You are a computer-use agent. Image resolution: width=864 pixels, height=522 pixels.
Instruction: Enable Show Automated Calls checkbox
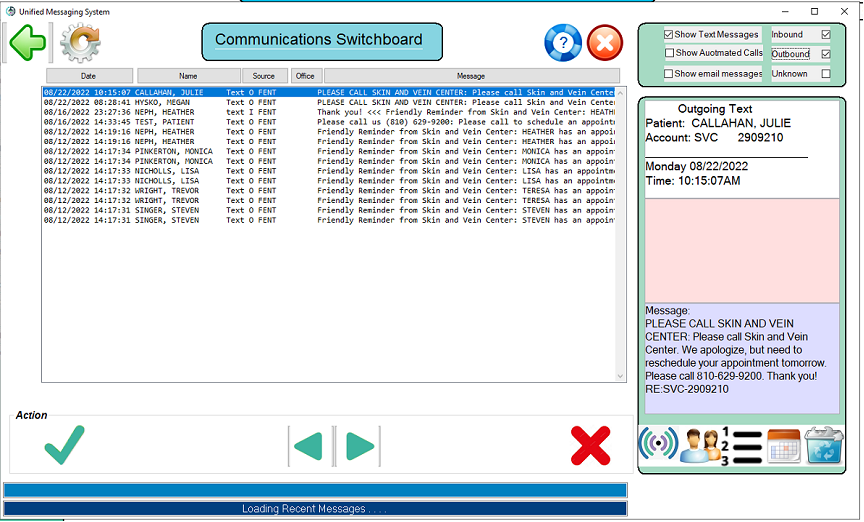pos(669,53)
